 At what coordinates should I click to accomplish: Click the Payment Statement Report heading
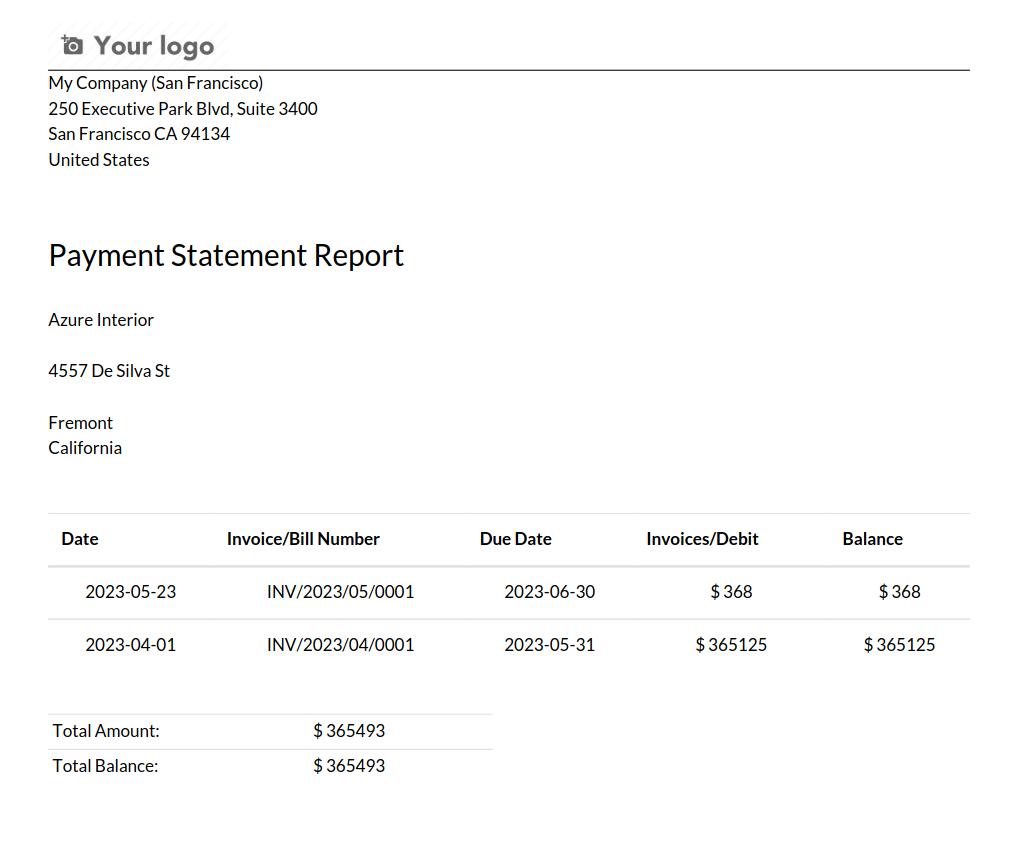coord(226,255)
